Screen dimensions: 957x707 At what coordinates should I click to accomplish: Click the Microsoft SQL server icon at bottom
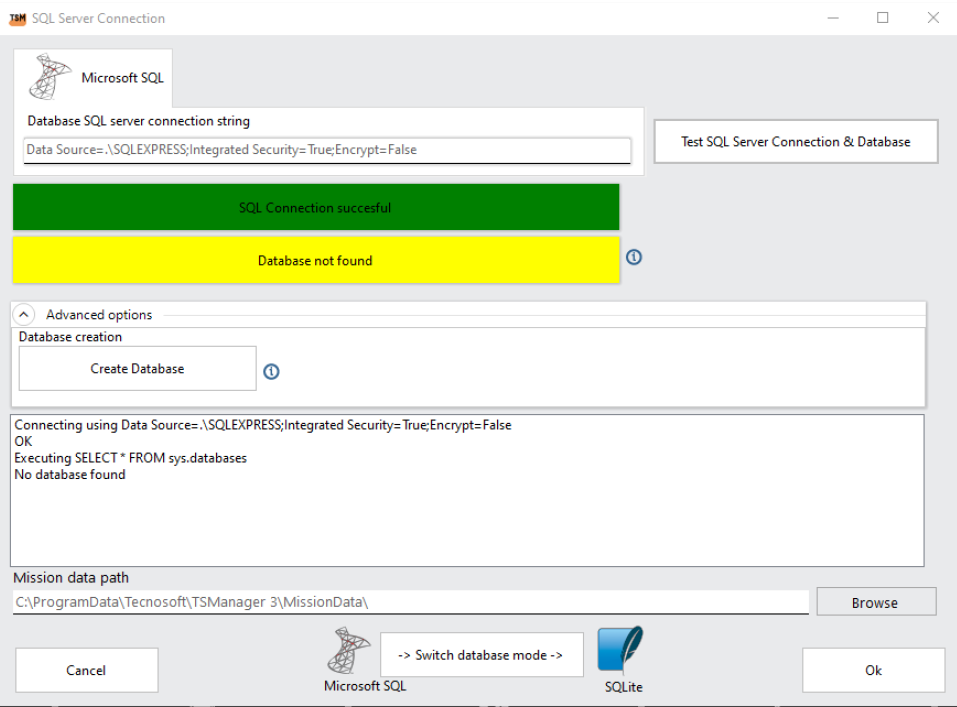pyautogui.click(x=349, y=651)
